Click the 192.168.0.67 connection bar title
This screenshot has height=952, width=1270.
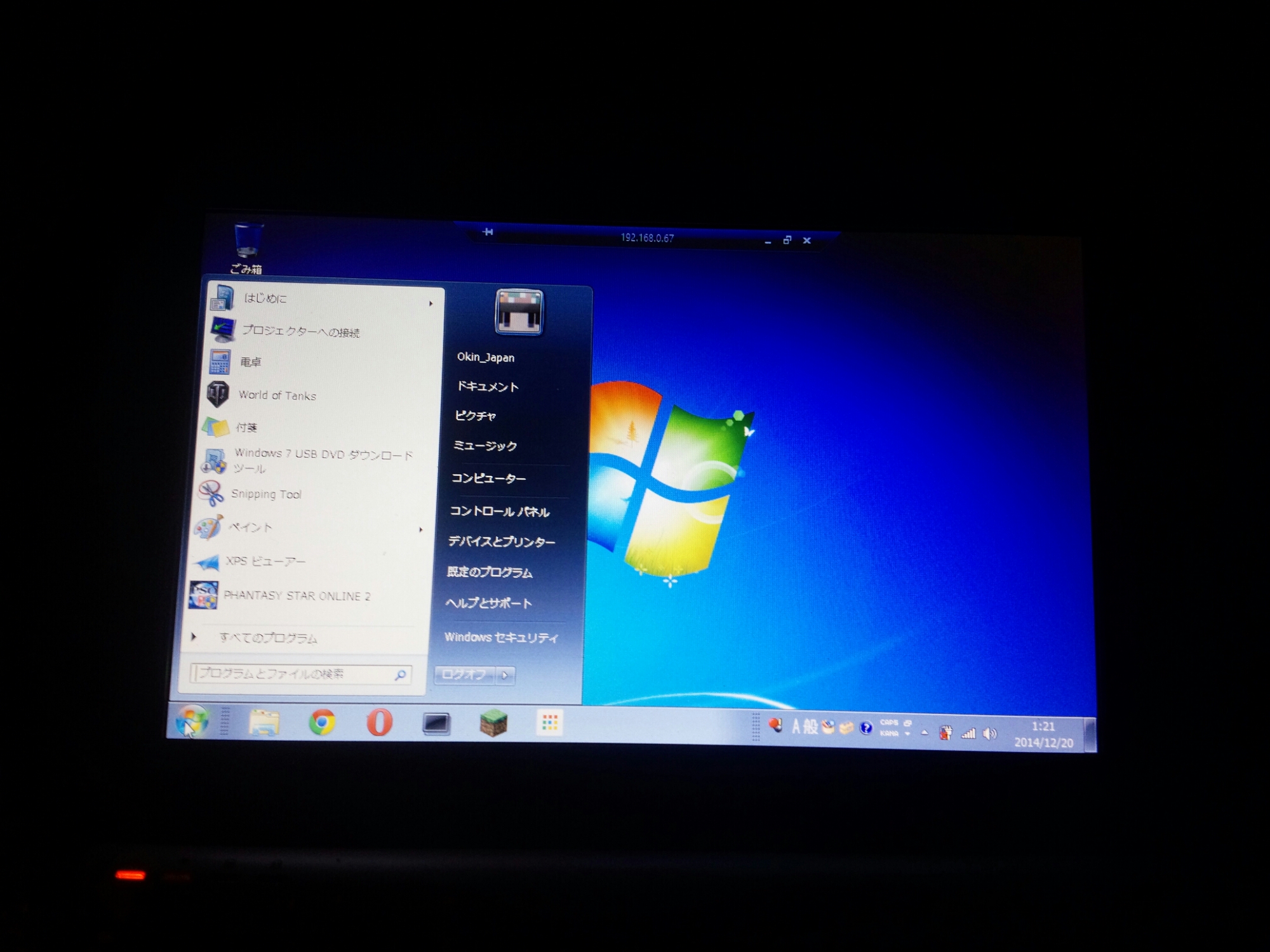(x=647, y=237)
